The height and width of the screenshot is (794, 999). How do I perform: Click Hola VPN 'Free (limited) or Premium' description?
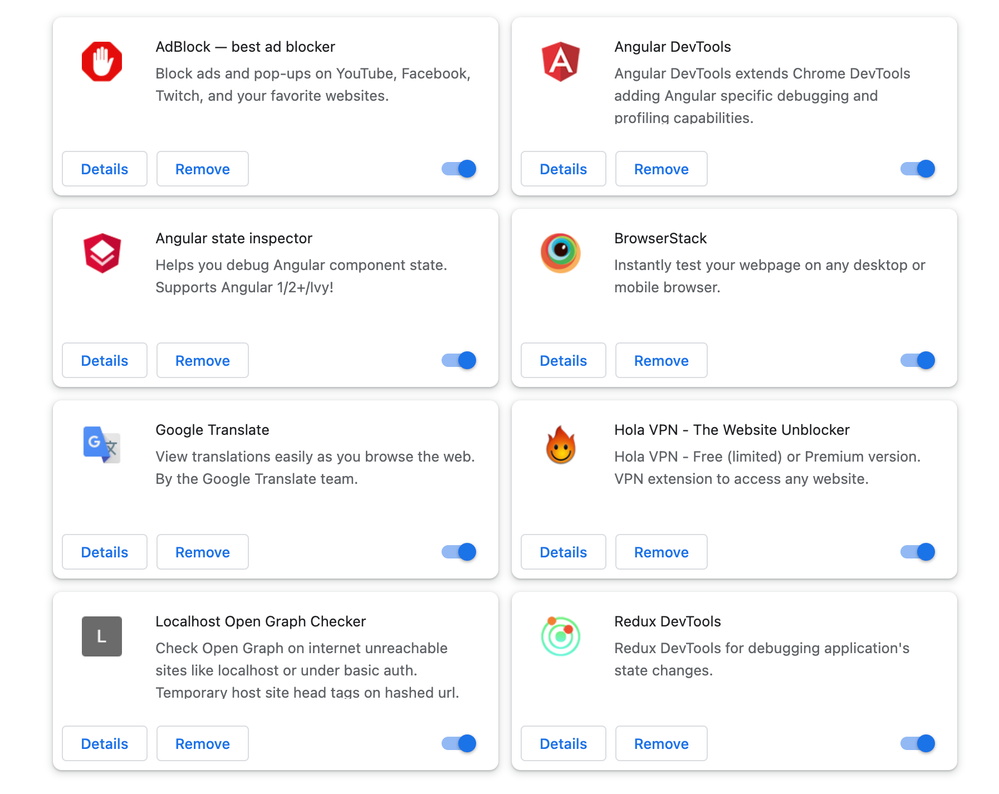click(x=767, y=468)
